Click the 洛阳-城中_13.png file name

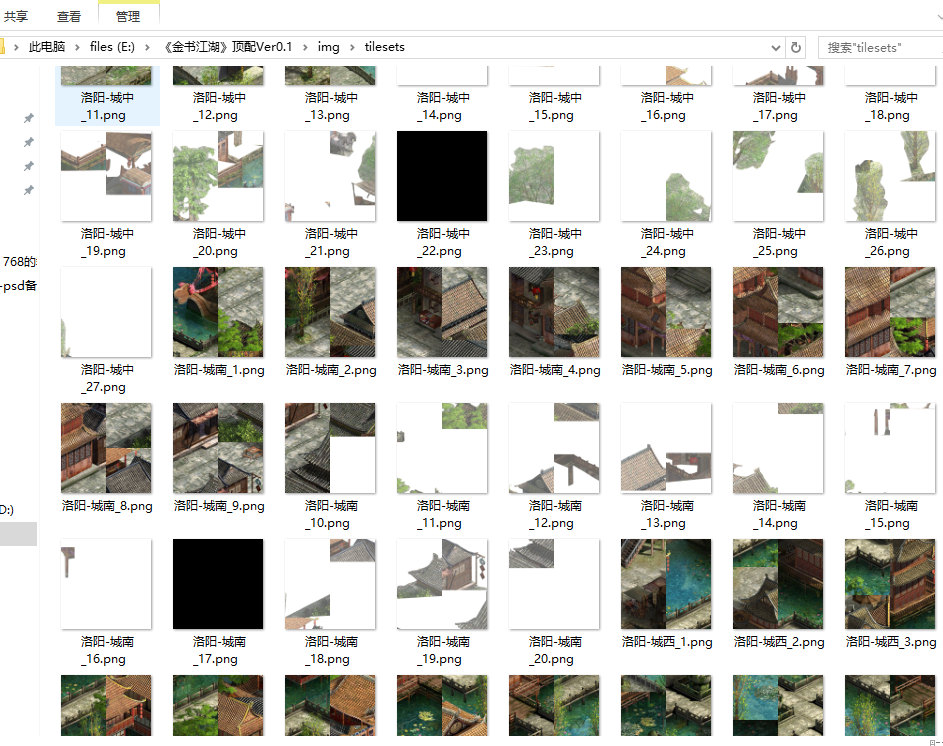click(331, 106)
